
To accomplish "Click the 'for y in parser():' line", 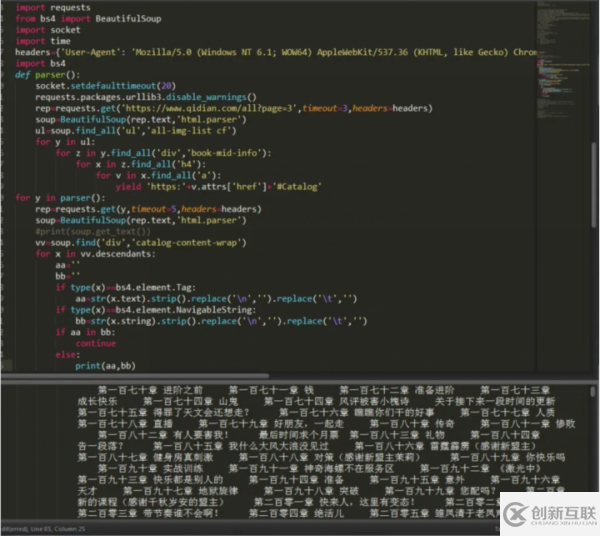I will click(60, 198).
